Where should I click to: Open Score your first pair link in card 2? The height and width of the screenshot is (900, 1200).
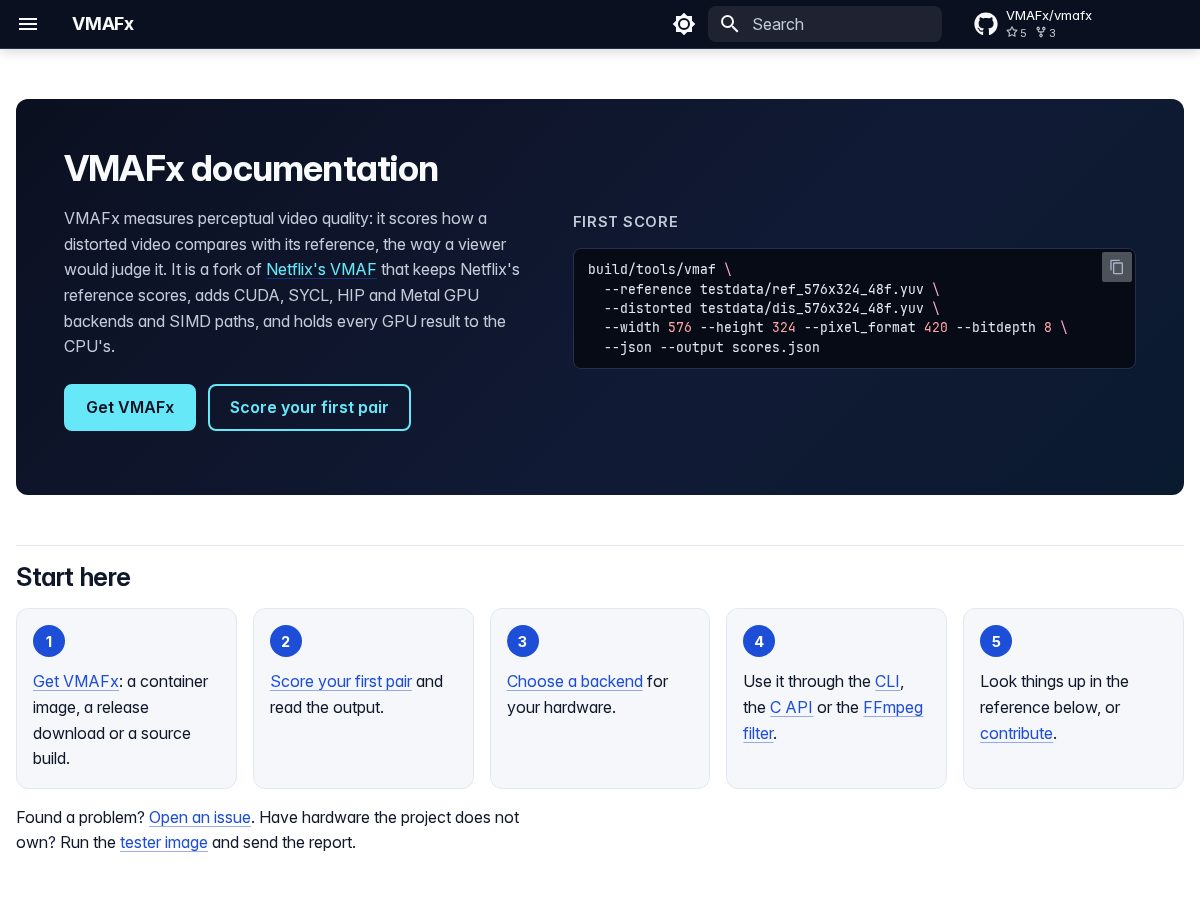(x=341, y=681)
